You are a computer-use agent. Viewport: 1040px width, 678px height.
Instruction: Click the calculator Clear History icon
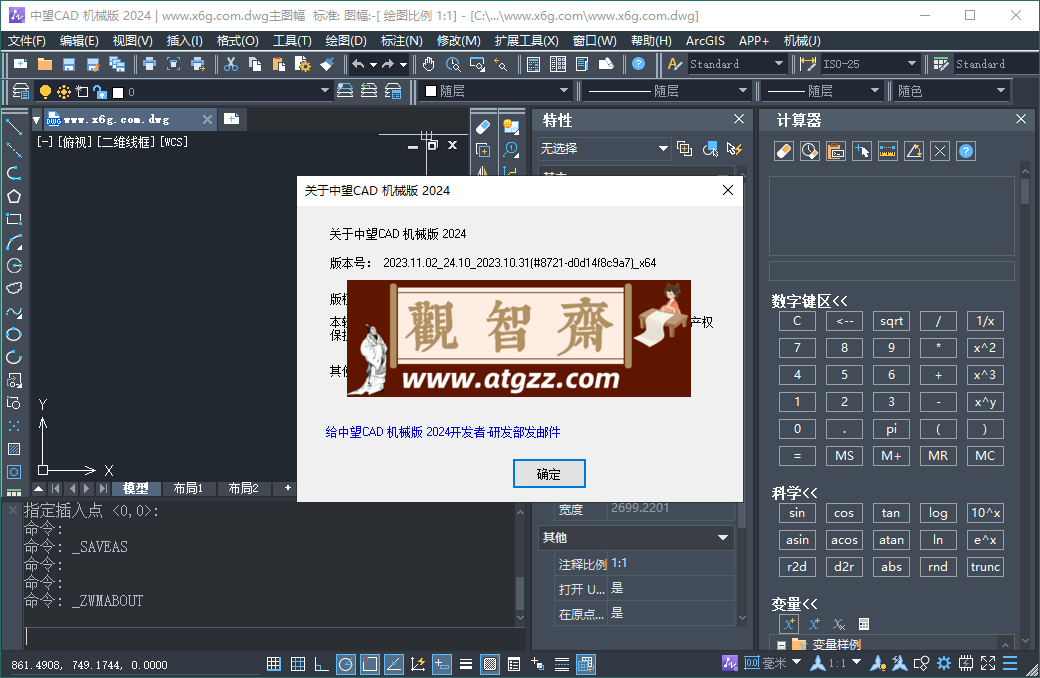pos(809,151)
